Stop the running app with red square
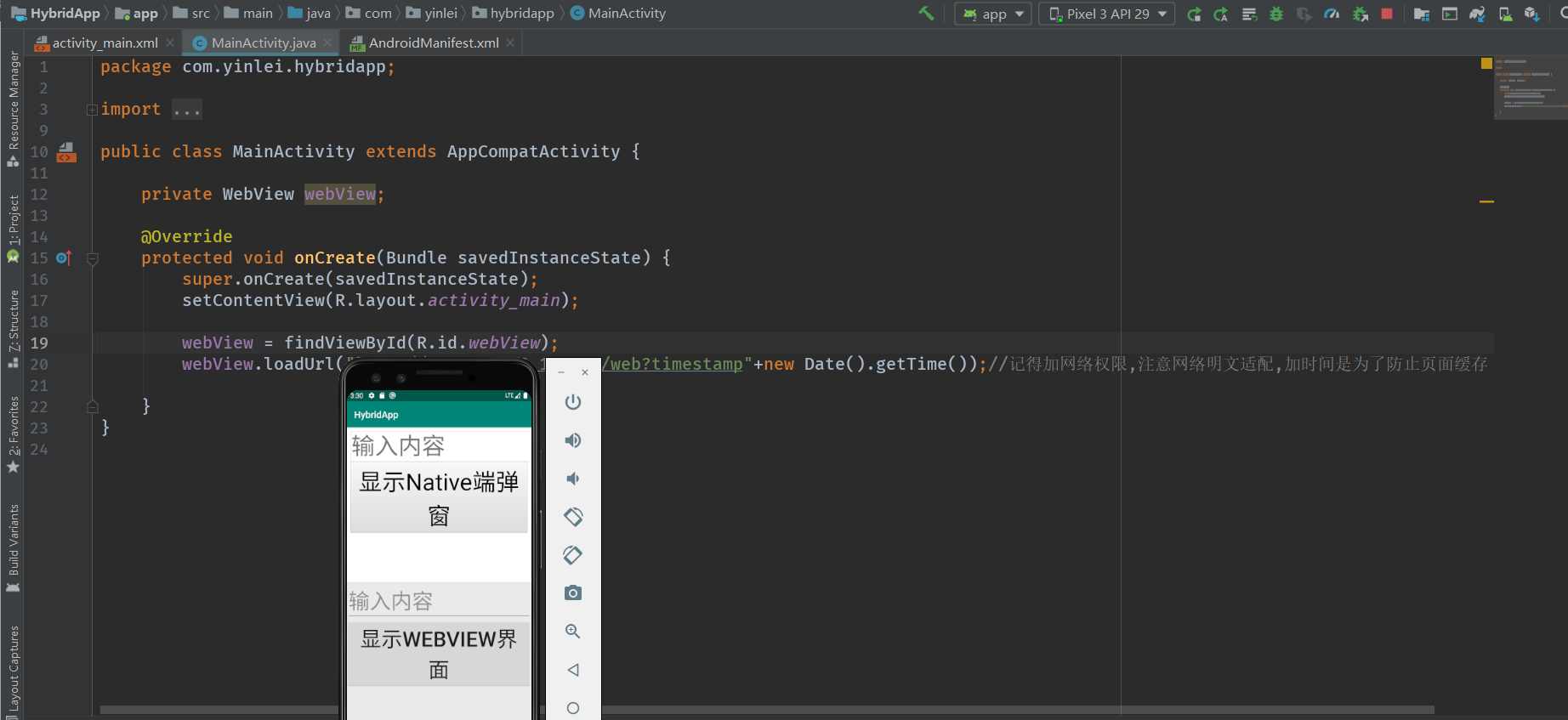 1387,14
